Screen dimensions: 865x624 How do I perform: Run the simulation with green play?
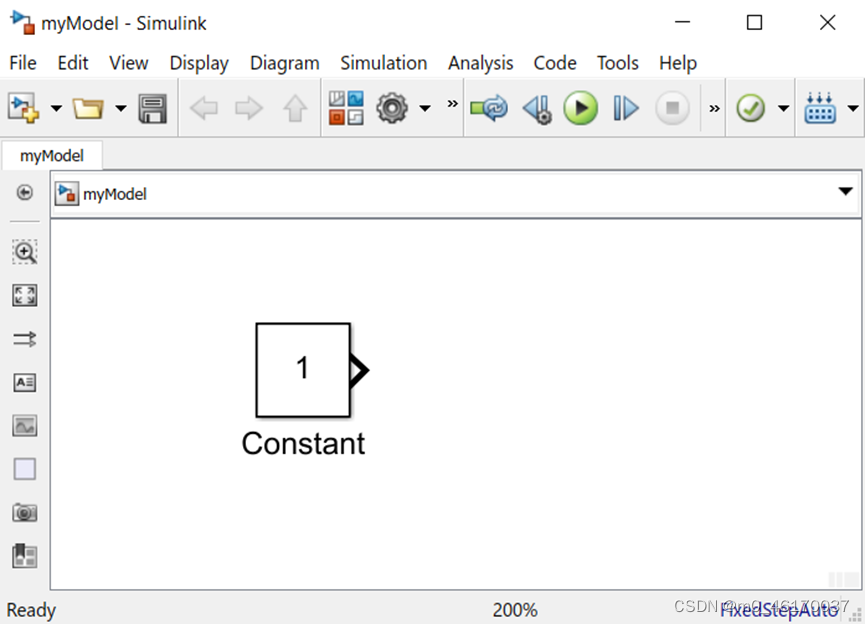pos(580,108)
